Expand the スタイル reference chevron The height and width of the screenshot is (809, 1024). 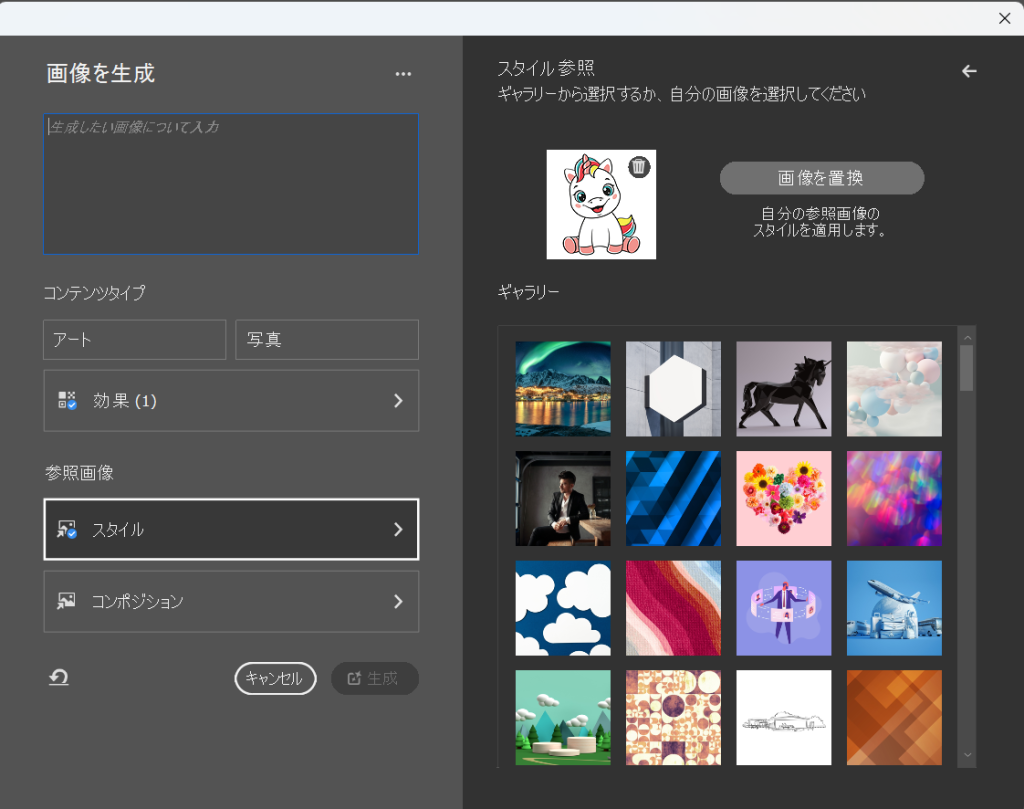398,530
